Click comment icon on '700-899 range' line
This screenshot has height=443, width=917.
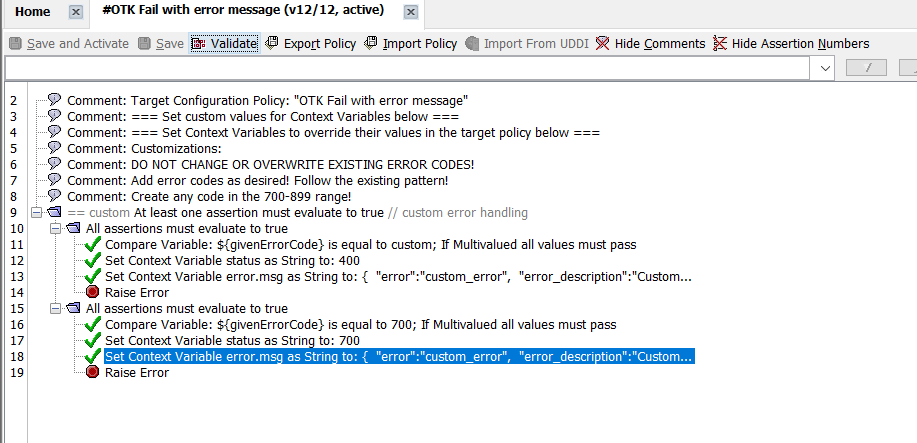(x=54, y=196)
